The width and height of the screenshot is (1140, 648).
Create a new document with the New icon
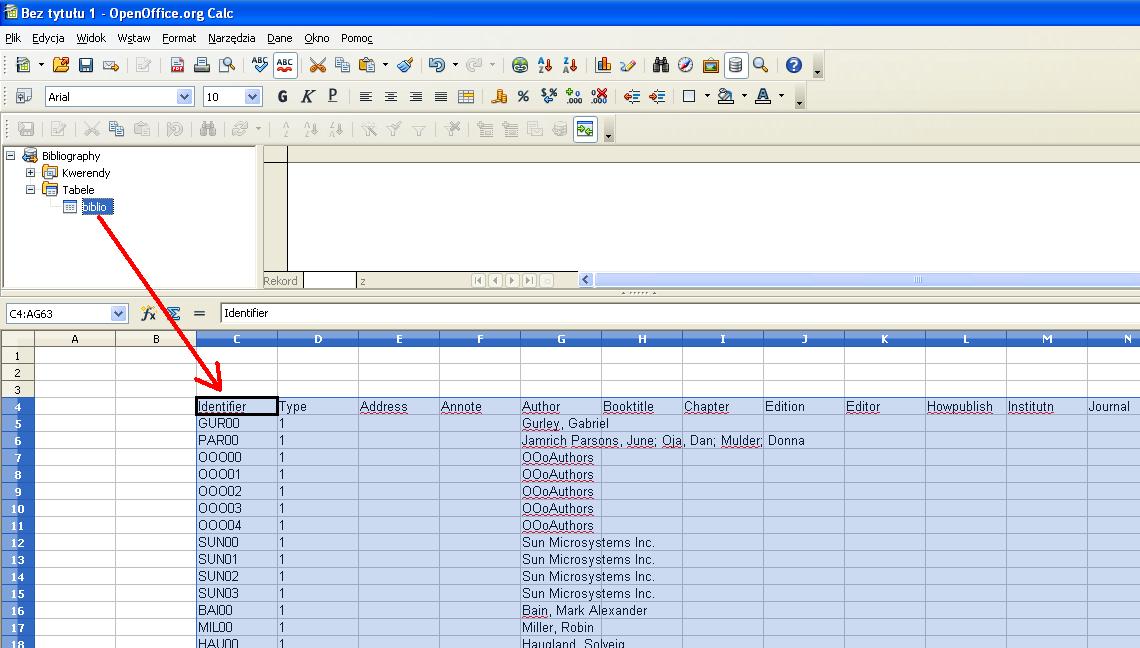point(23,65)
